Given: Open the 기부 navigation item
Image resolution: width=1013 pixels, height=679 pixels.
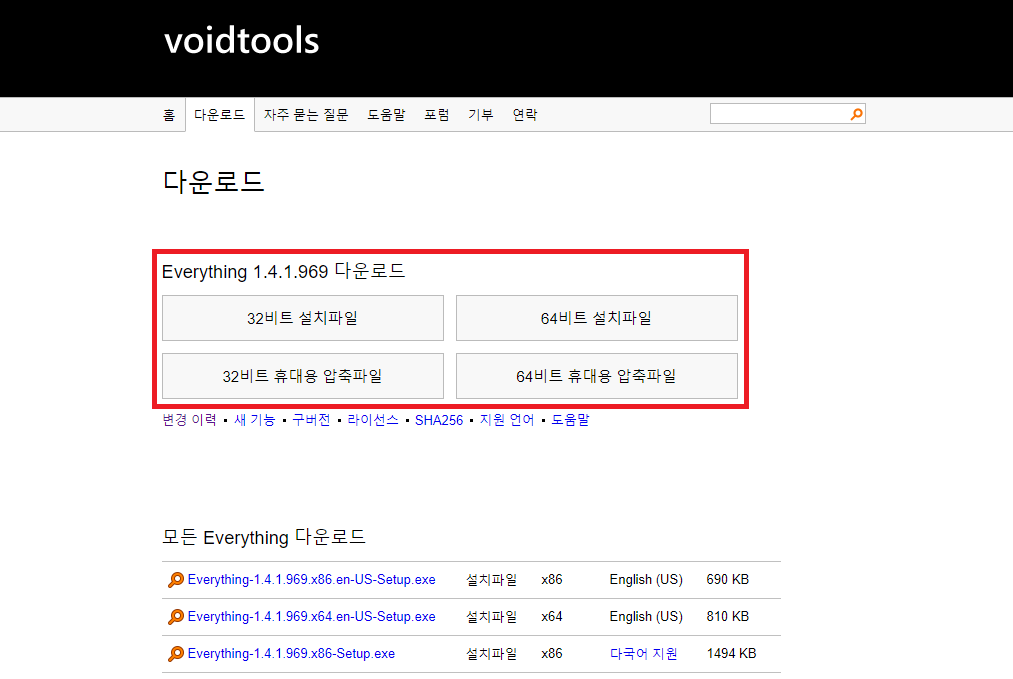Looking at the screenshot, I should tap(481, 115).
